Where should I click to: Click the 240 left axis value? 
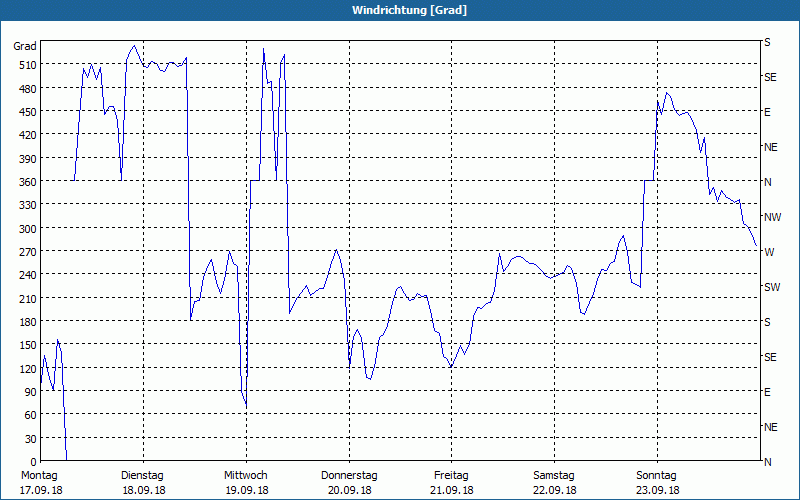28,276
